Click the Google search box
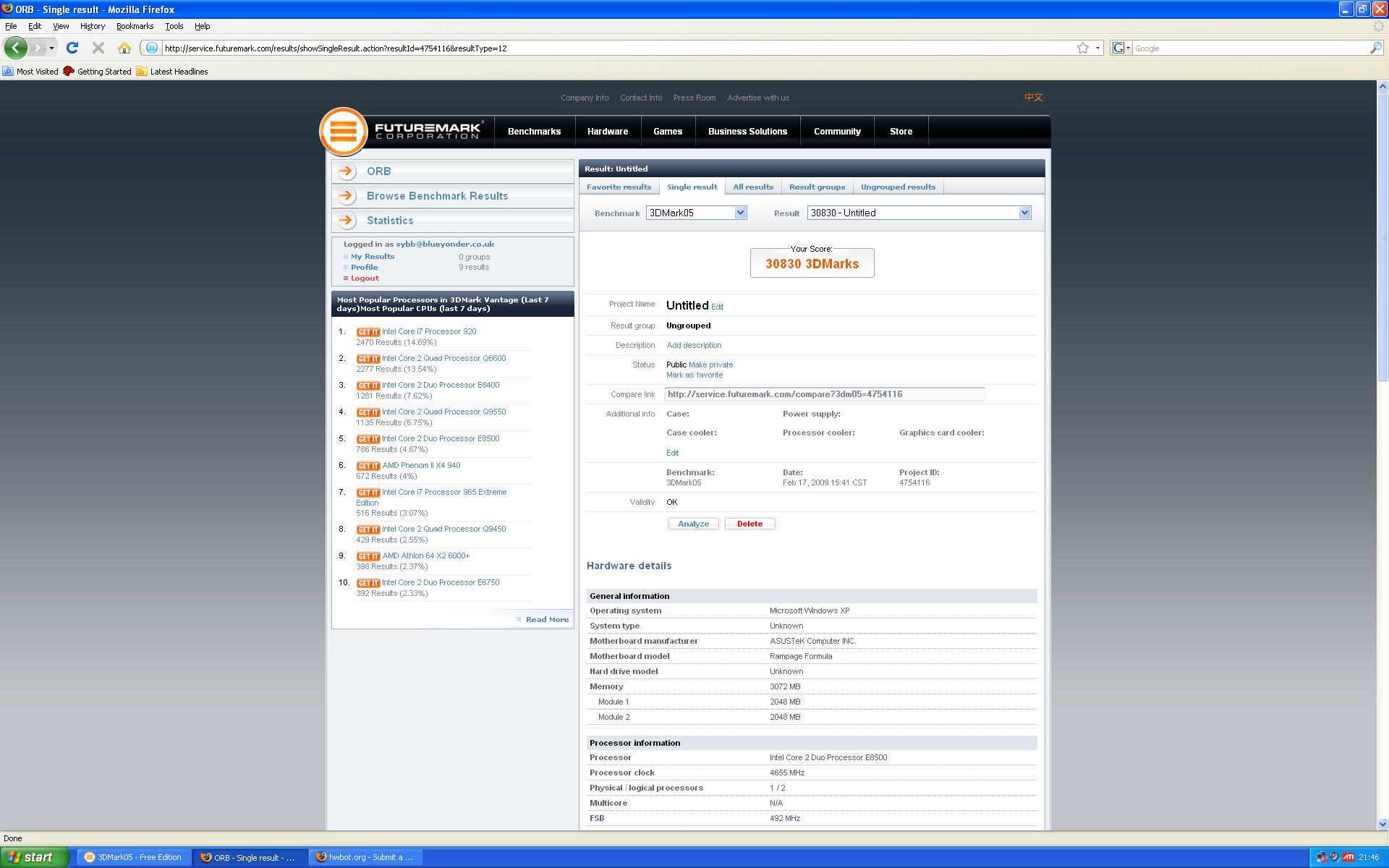This screenshot has height=868, width=1389. click(1250, 48)
